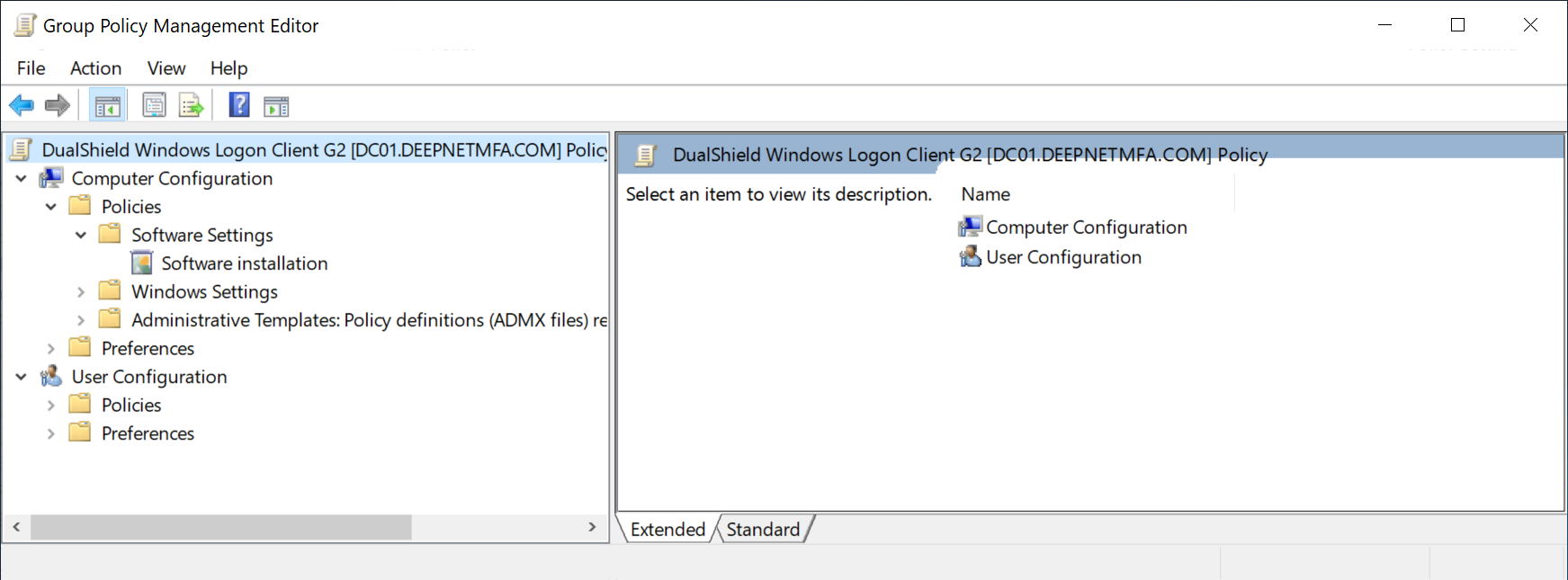The width and height of the screenshot is (1568, 580).
Task: Switch to the Standard tab
Action: tap(763, 530)
